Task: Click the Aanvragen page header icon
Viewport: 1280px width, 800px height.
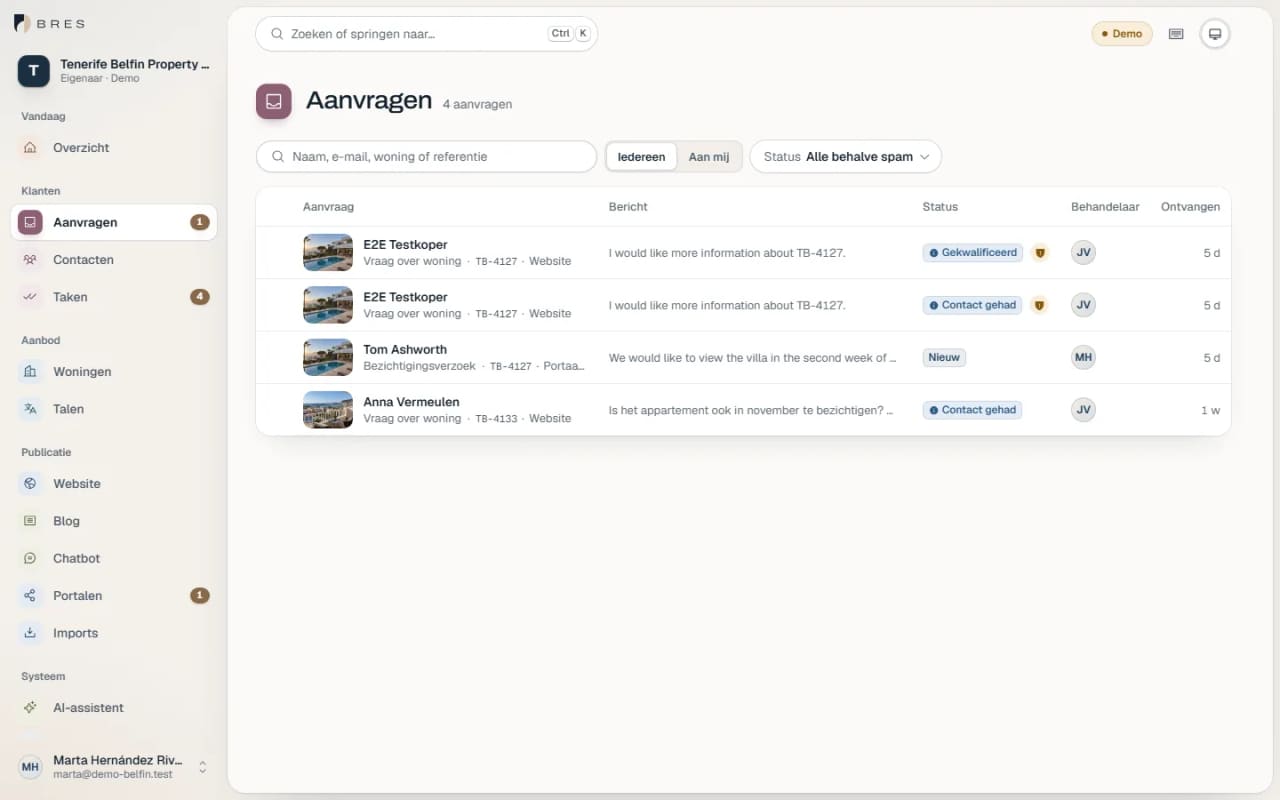Action: pyautogui.click(x=274, y=101)
